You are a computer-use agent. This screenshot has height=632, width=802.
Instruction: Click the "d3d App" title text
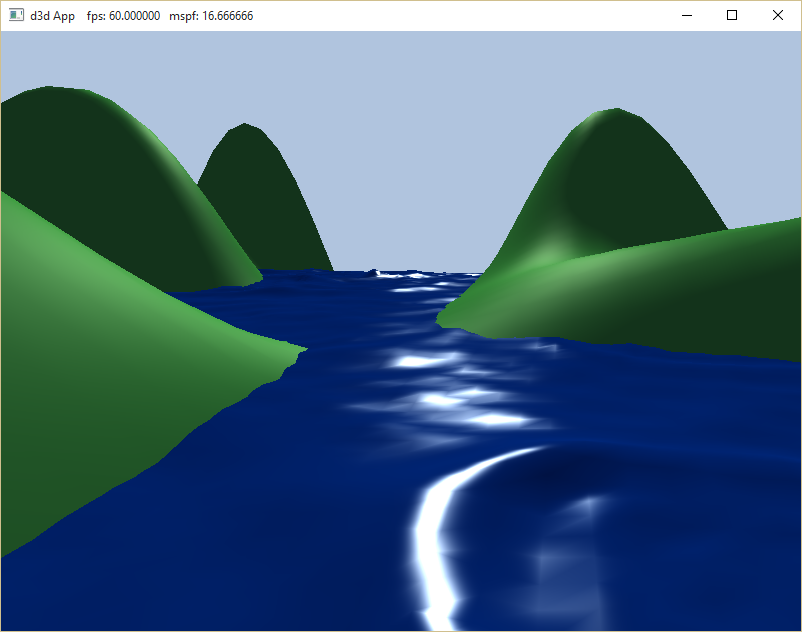52,16
